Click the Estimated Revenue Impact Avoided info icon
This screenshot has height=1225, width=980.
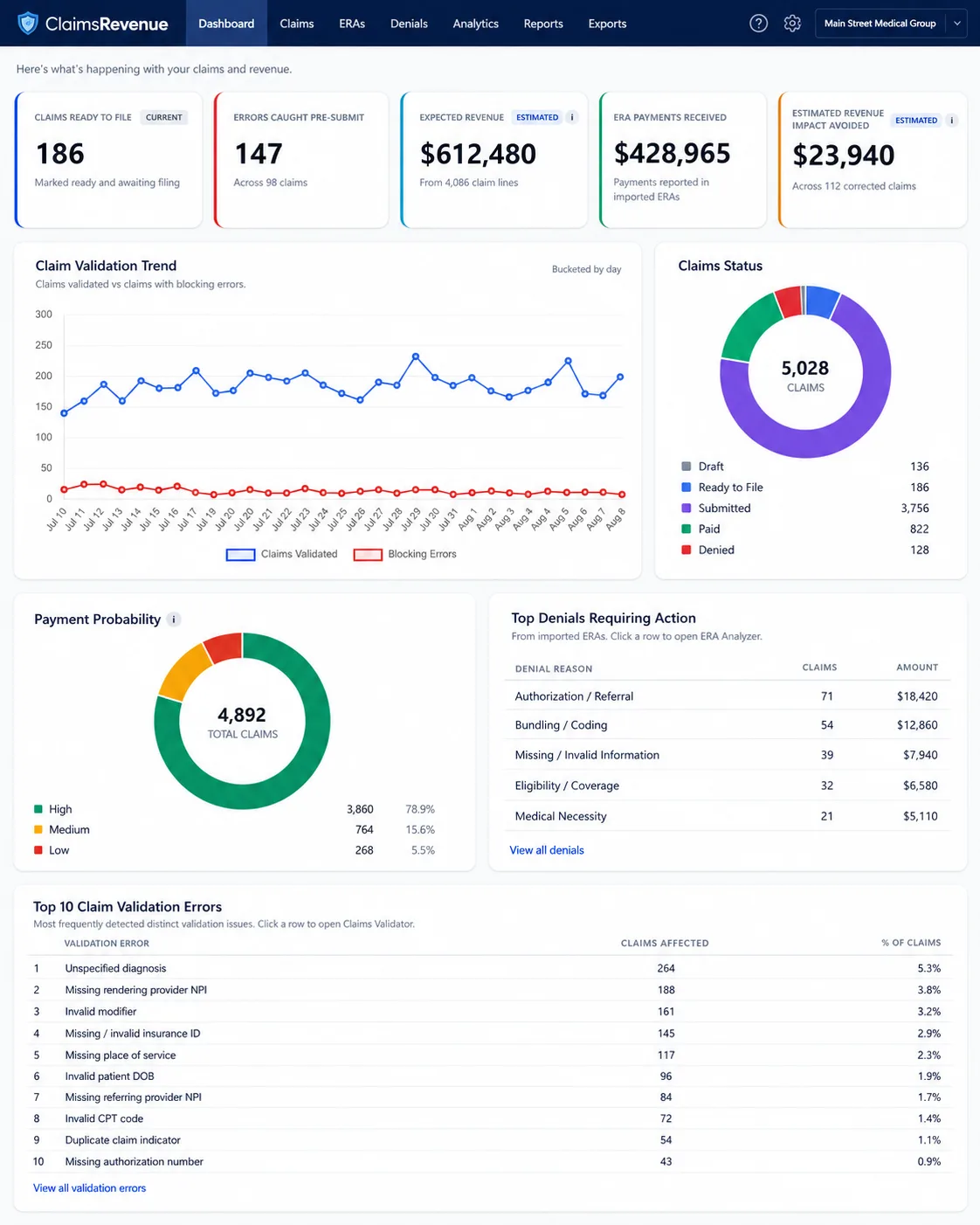point(952,121)
